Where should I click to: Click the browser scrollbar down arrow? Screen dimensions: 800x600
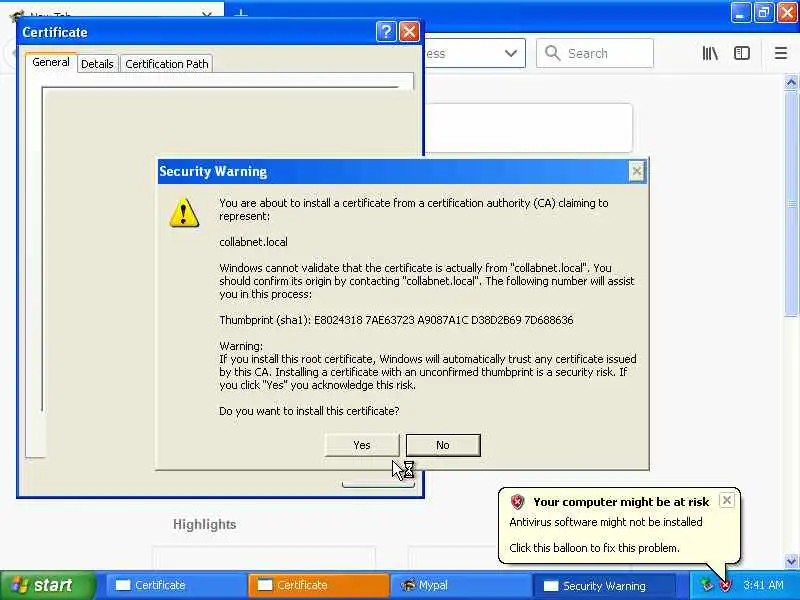(791, 561)
